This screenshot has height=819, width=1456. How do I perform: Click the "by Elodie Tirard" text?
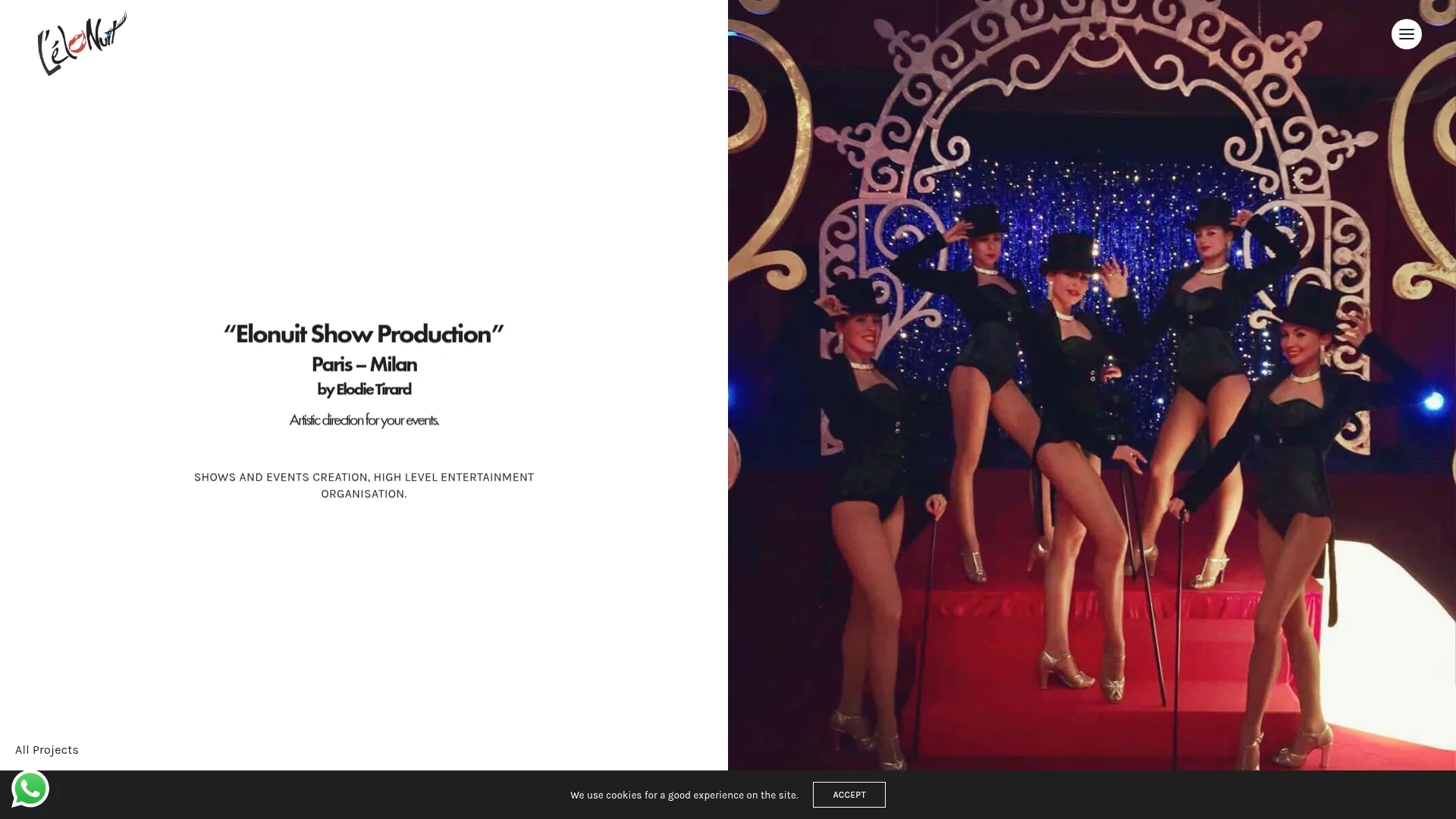(x=364, y=390)
